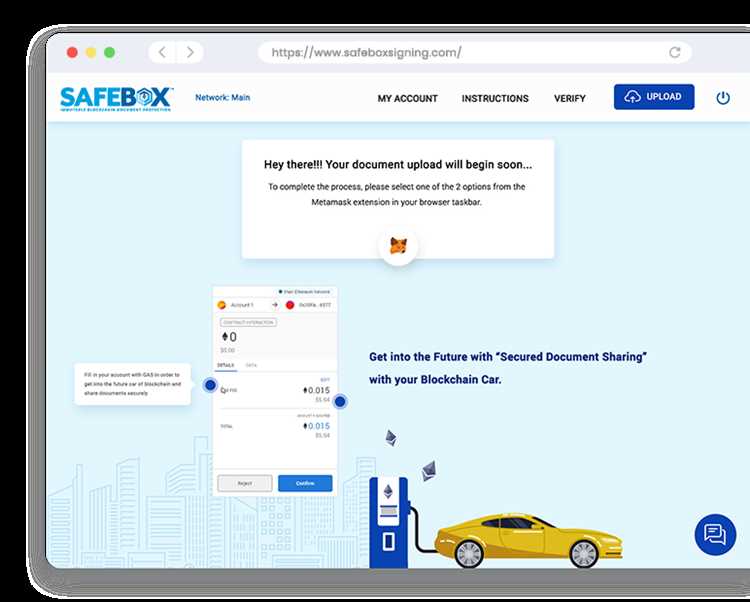The width and height of the screenshot is (750, 602).
Task: Open the chat bubble widget
Action: (715, 534)
